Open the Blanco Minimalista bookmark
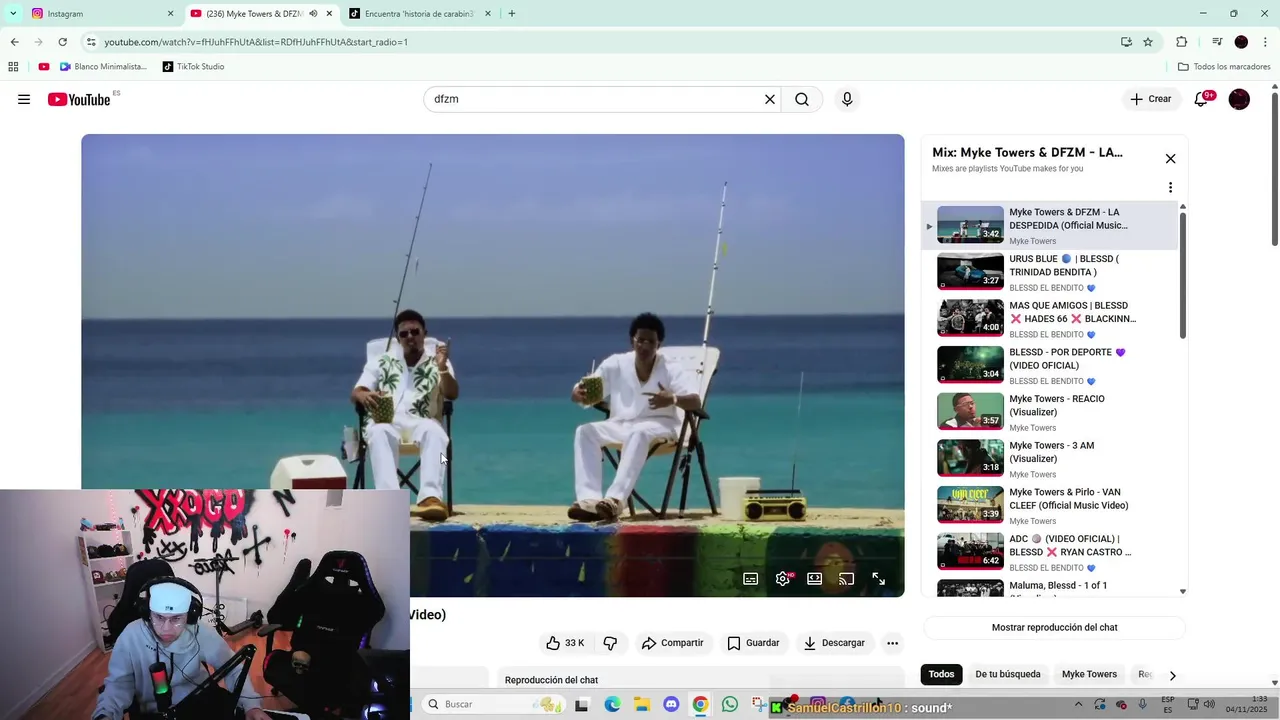Screen dimensions: 1280x720 (x=103, y=67)
